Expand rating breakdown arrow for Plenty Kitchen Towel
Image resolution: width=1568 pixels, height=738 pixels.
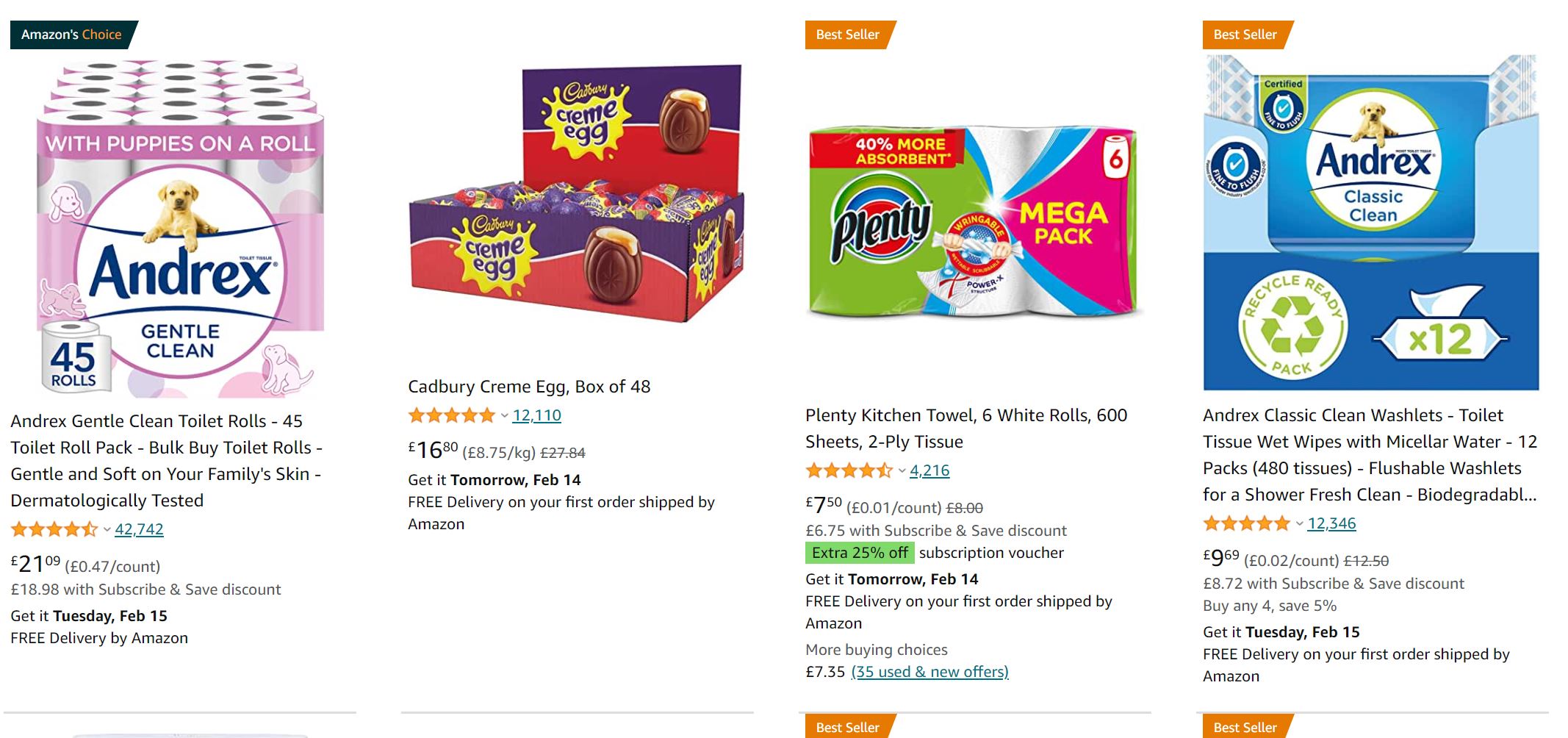click(902, 470)
